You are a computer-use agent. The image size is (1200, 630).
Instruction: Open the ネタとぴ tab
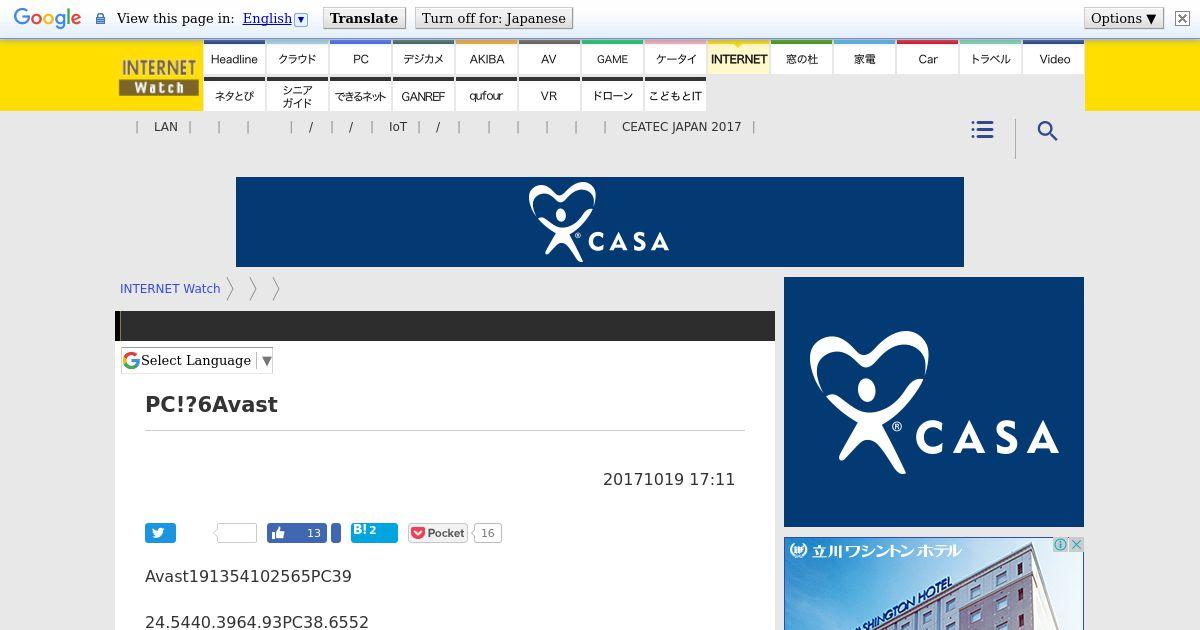[x=234, y=94]
